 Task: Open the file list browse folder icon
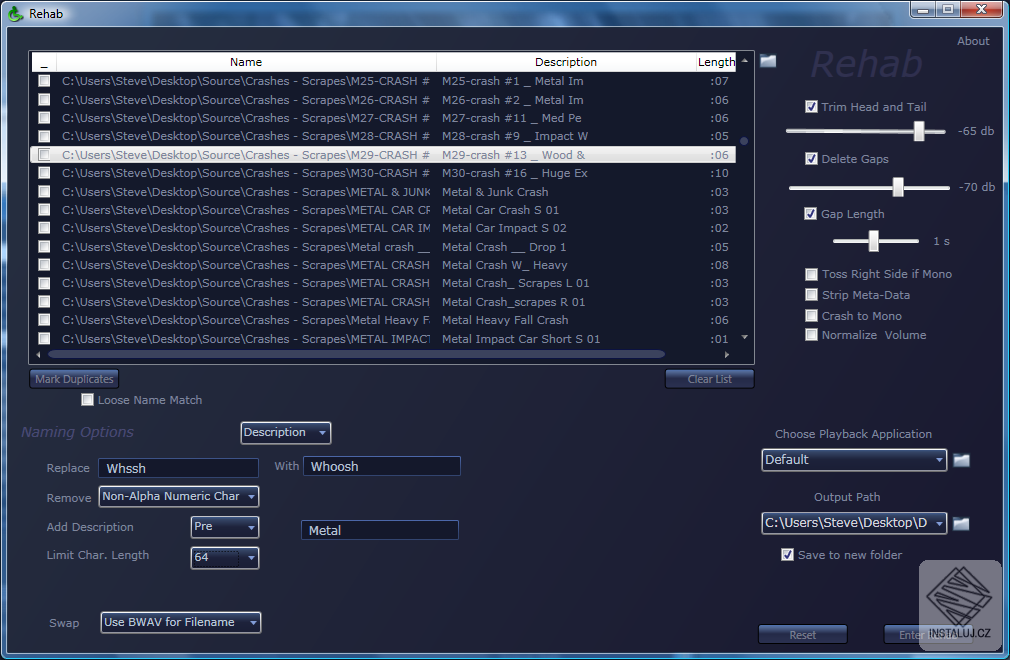[x=768, y=61]
